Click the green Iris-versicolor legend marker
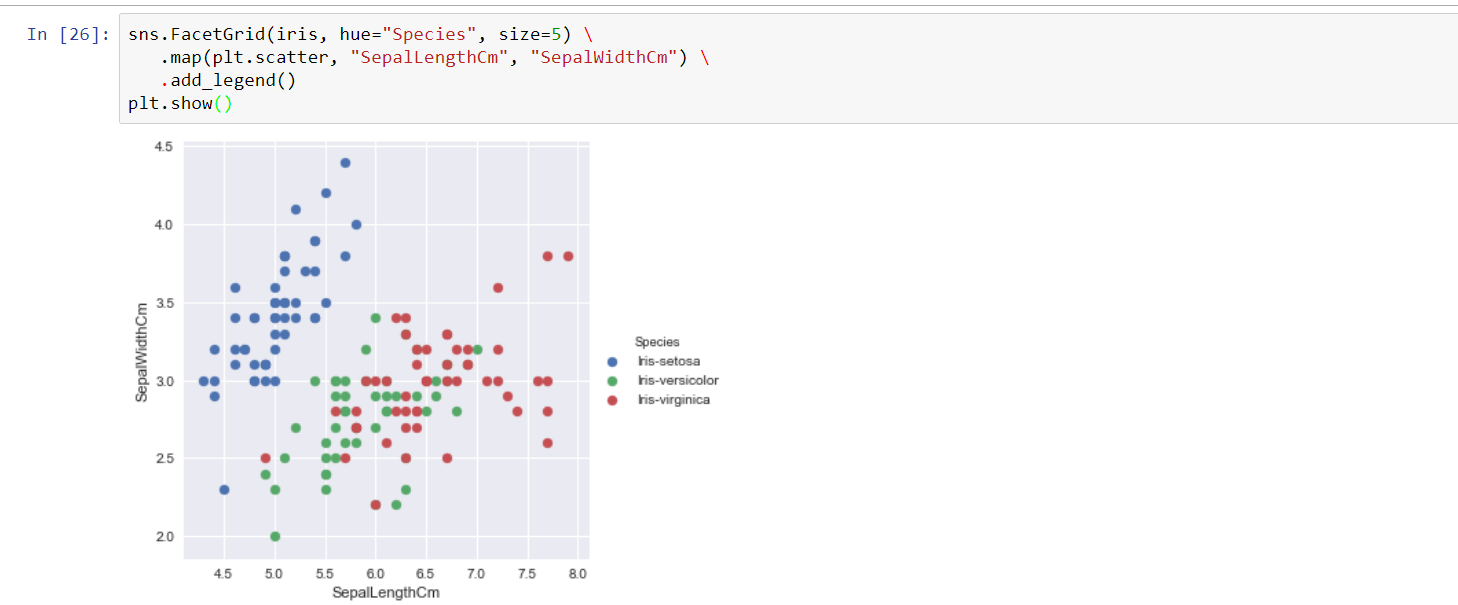This screenshot has height=605, width=1458. point(612,381)
